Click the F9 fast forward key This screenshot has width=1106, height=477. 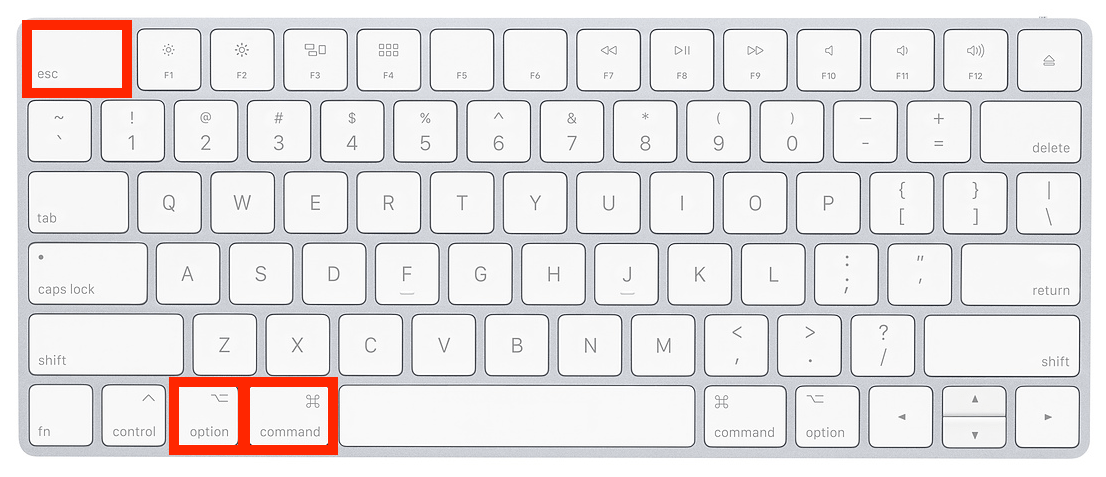pos(755,60)
